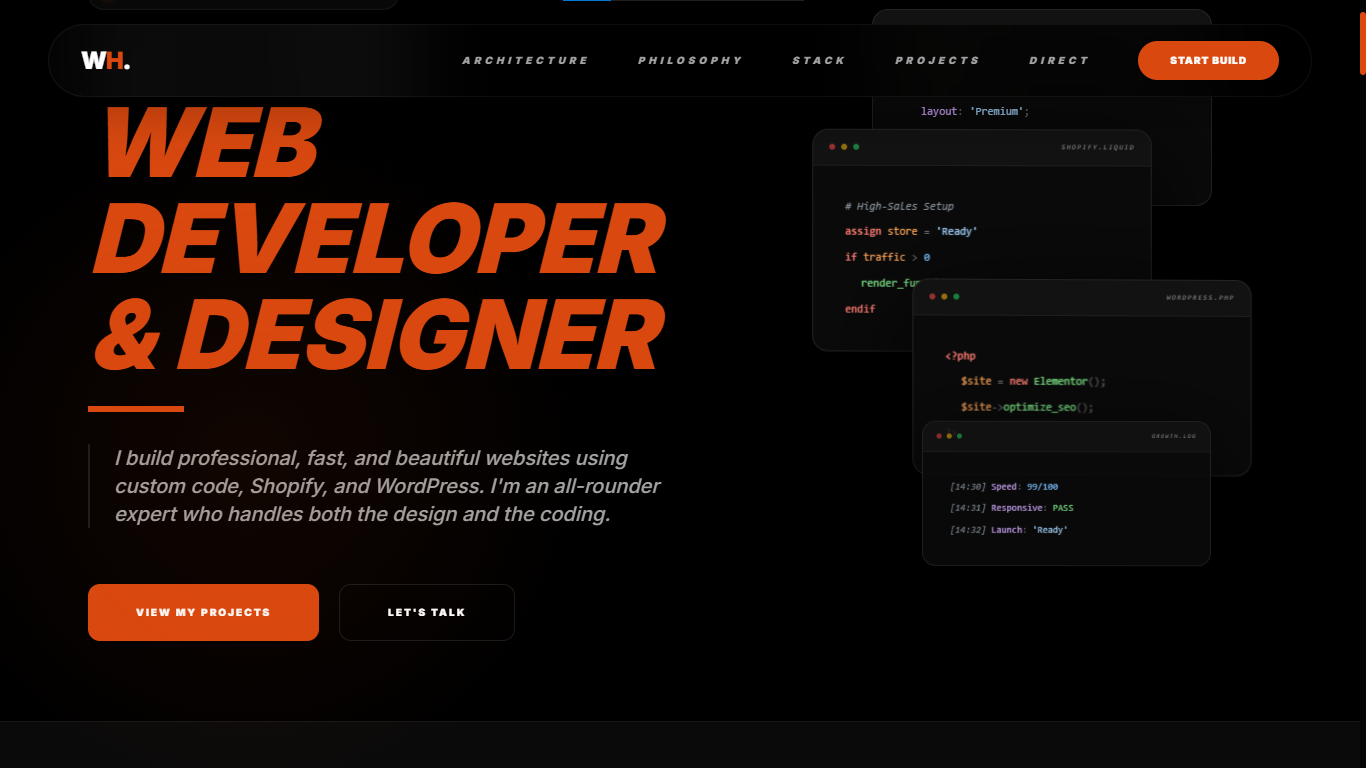Screen dimensions: 1366x768
Task: Click the WH. logo in navbar
Action: point(106,60)
